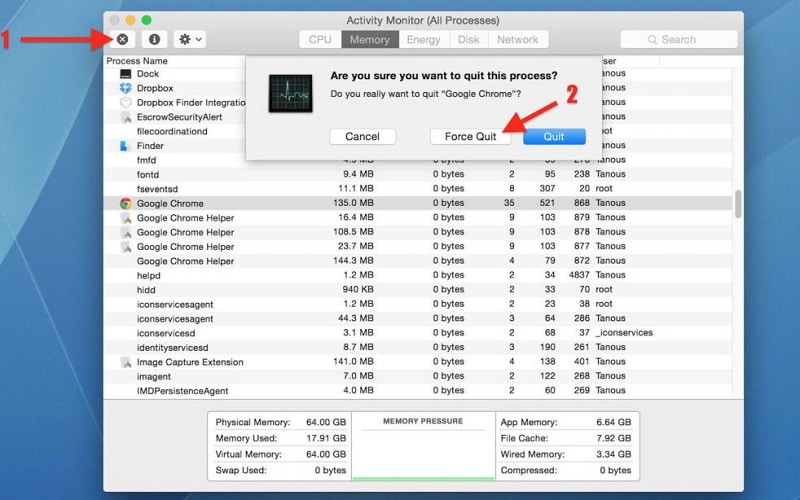Click the Force Quit button

coord(470,136)
